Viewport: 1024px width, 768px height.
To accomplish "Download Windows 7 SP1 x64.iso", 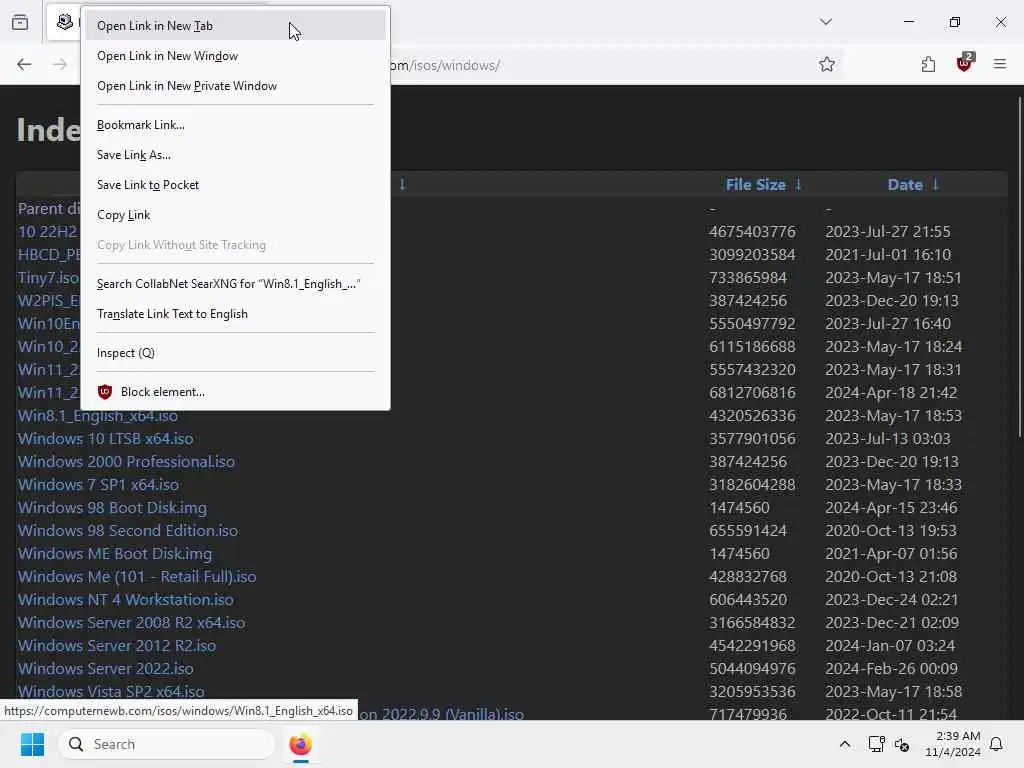I will (x=99, y=485).
